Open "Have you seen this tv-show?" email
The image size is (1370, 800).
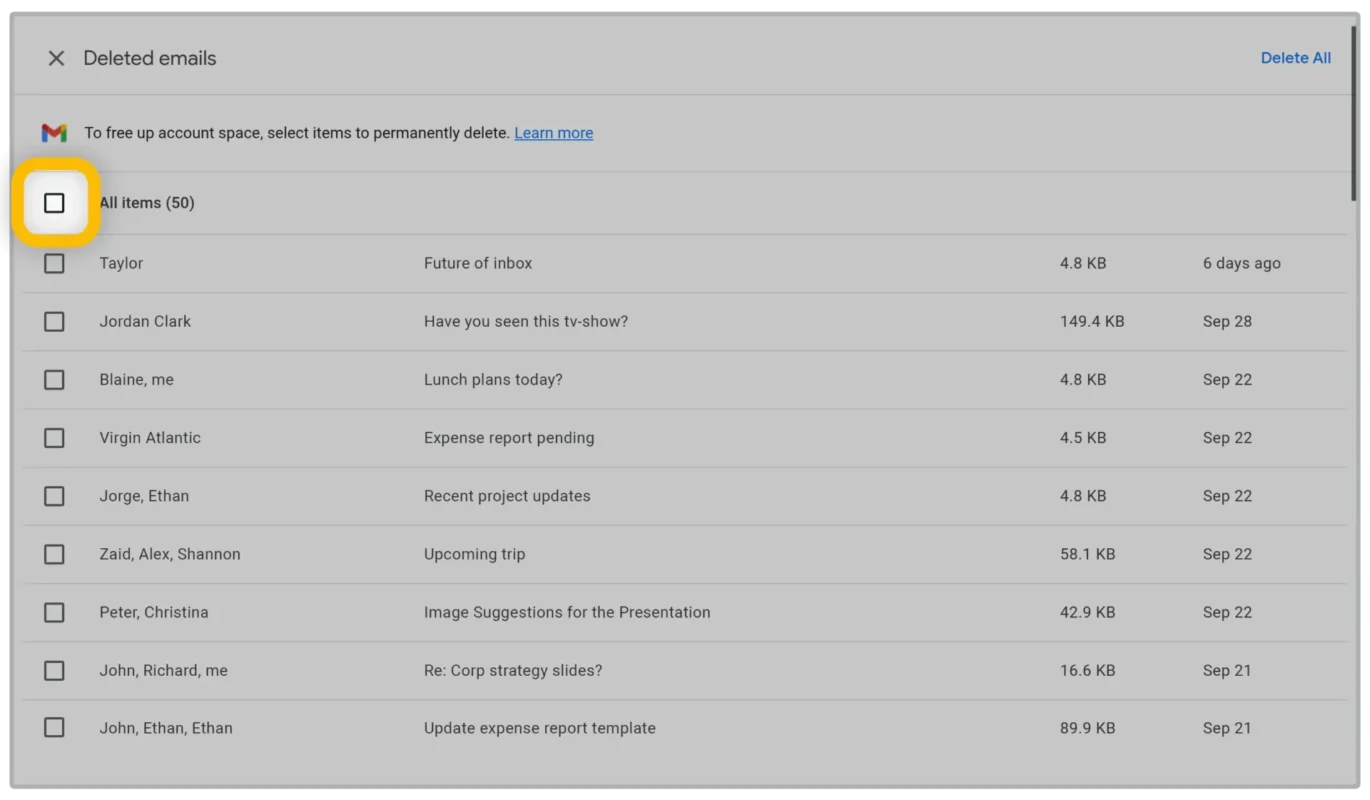pyautogui.click(x=526, y=321)
